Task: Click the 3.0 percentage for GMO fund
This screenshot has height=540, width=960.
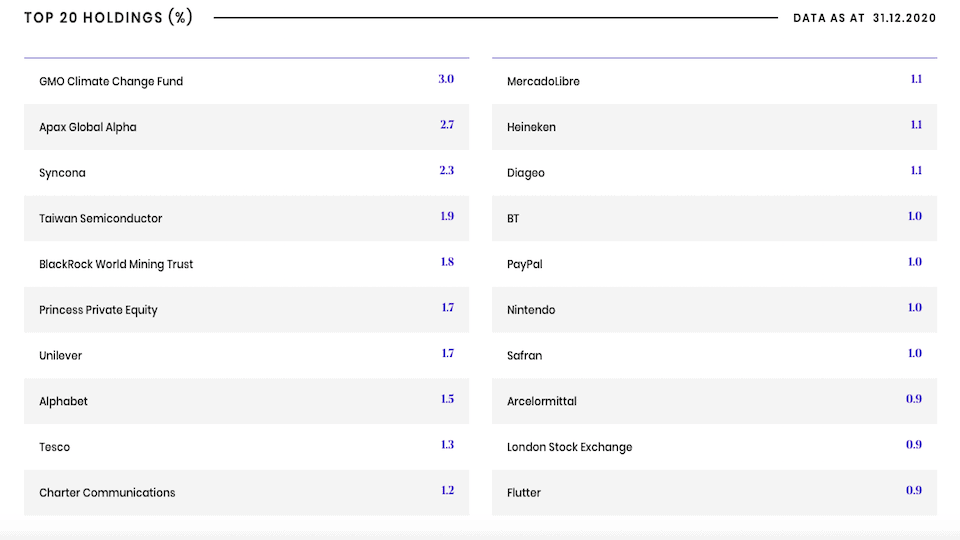Action: pos(446,79)
